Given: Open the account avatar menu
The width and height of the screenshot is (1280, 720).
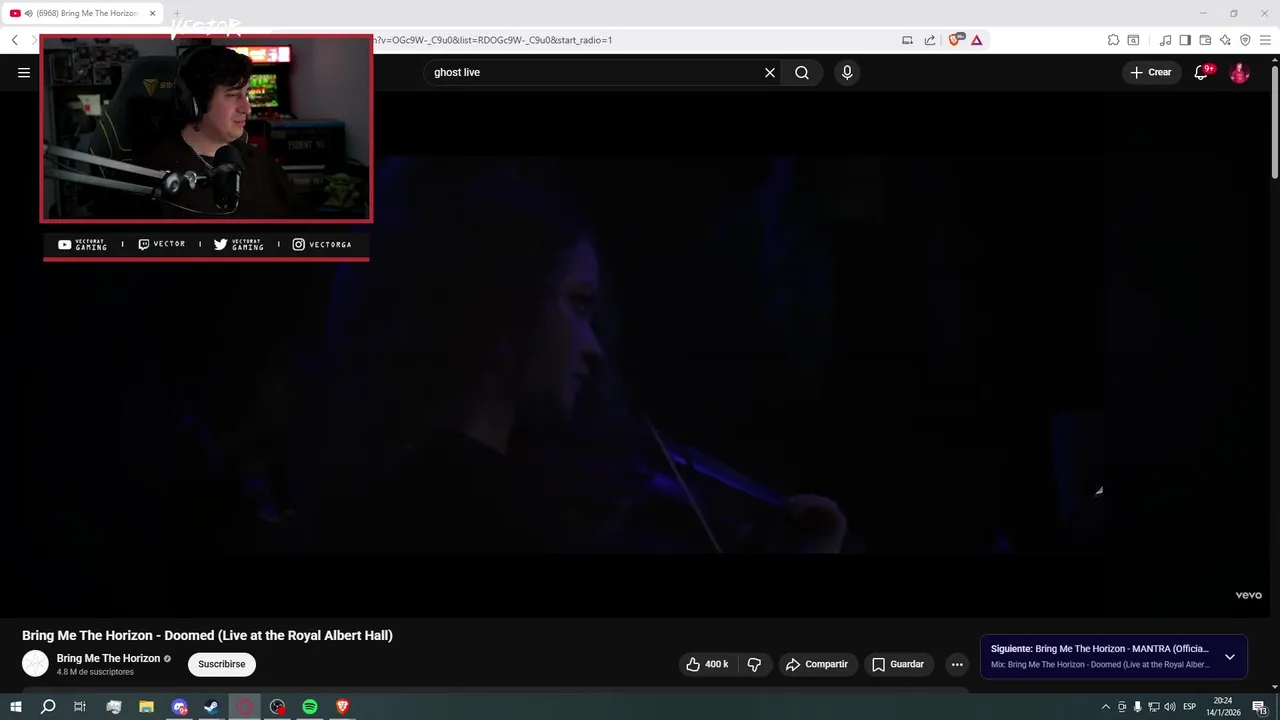Looking at the screenshot, I should 1239,72.
